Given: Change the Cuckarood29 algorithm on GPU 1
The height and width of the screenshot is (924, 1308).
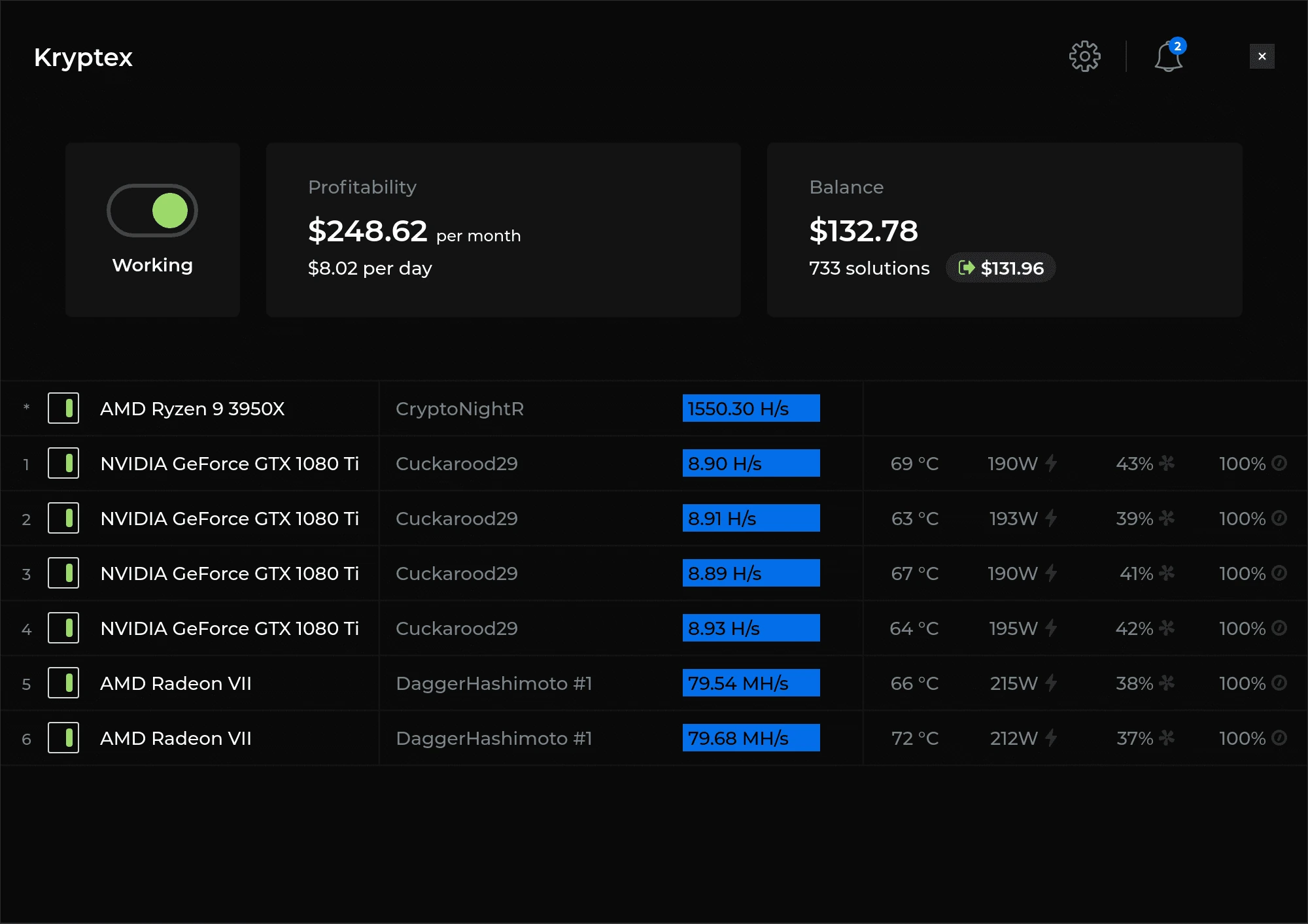Looking at the screenshot, I should [x=456, y=463].
